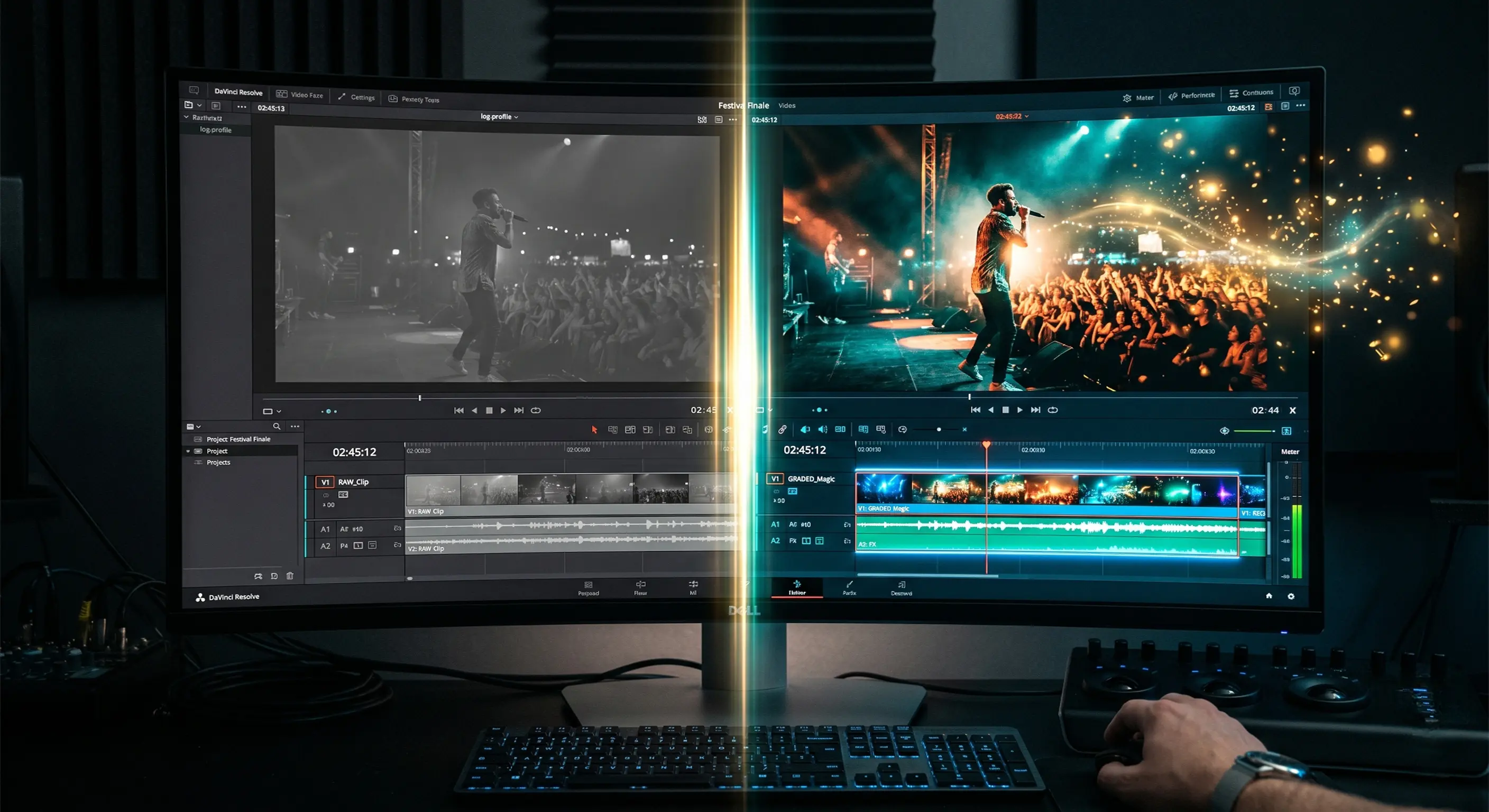Click the Performeste button in top bar

(1191, 95)
